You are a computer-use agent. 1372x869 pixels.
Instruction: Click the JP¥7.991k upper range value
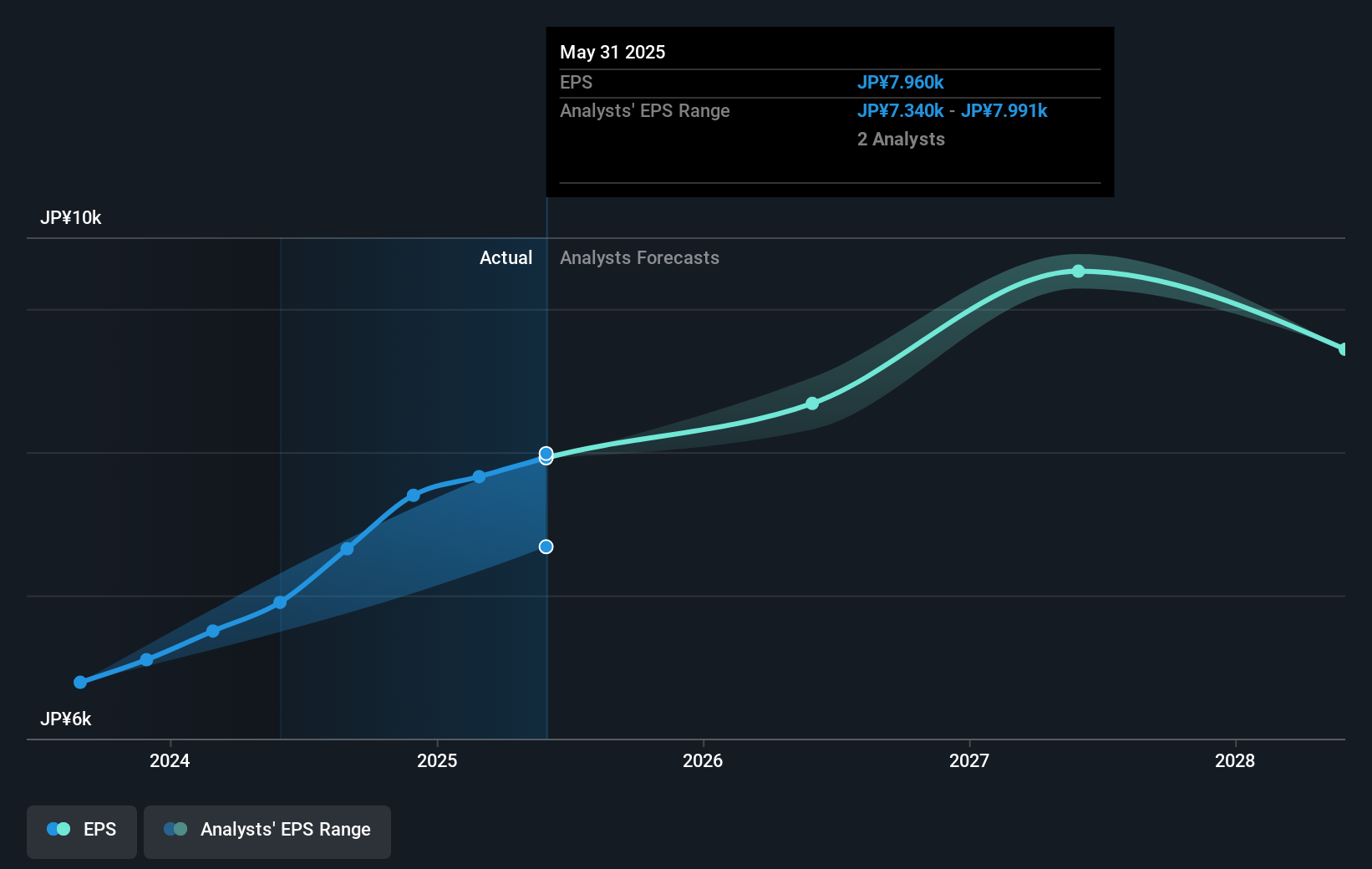[1004, 110]
